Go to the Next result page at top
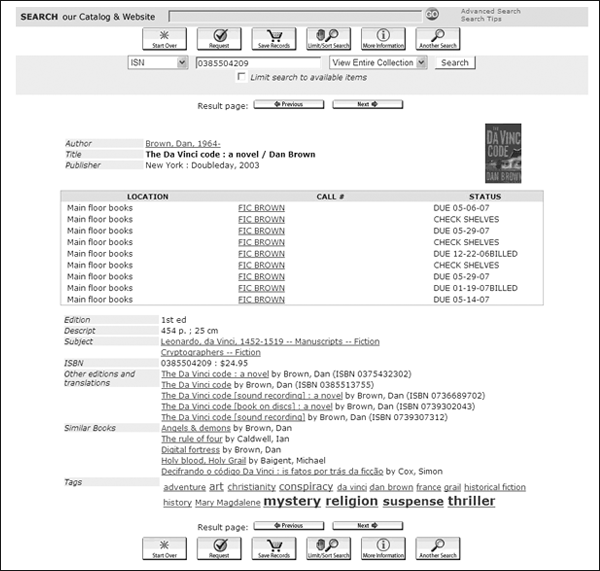 coord(367,104)
